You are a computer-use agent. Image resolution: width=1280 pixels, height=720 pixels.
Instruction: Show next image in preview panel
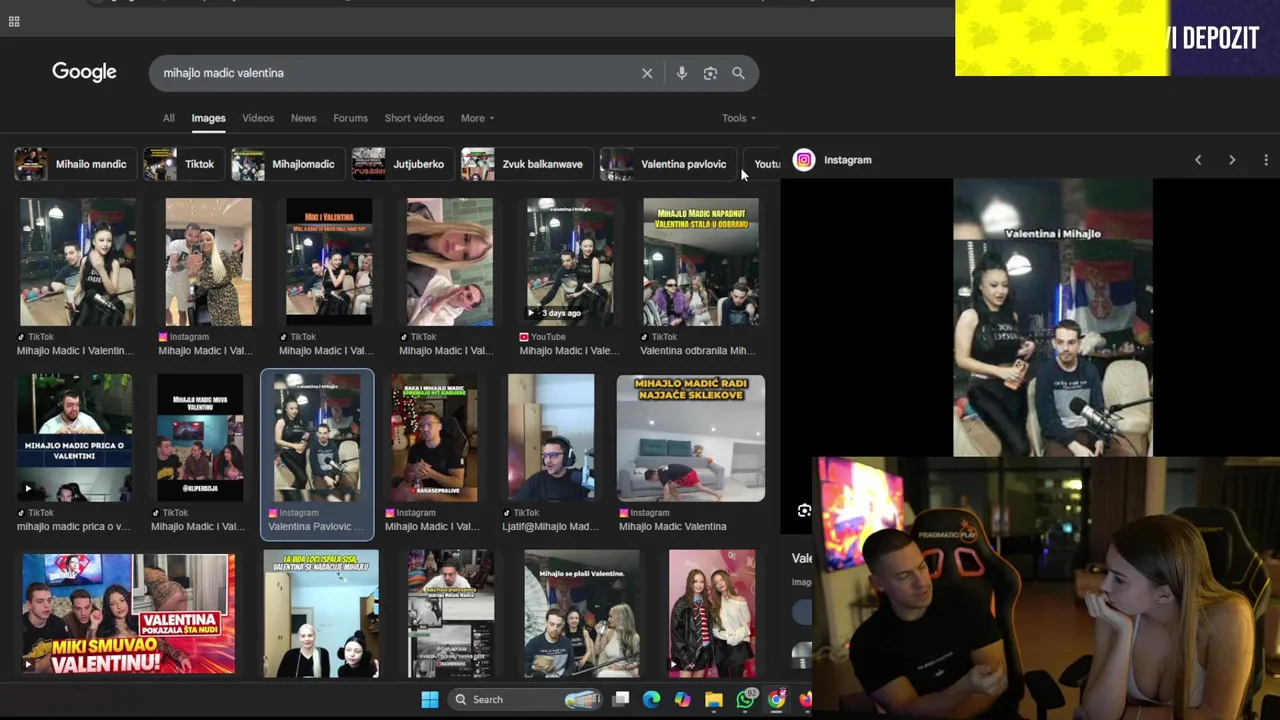(x=1232, y=160)
